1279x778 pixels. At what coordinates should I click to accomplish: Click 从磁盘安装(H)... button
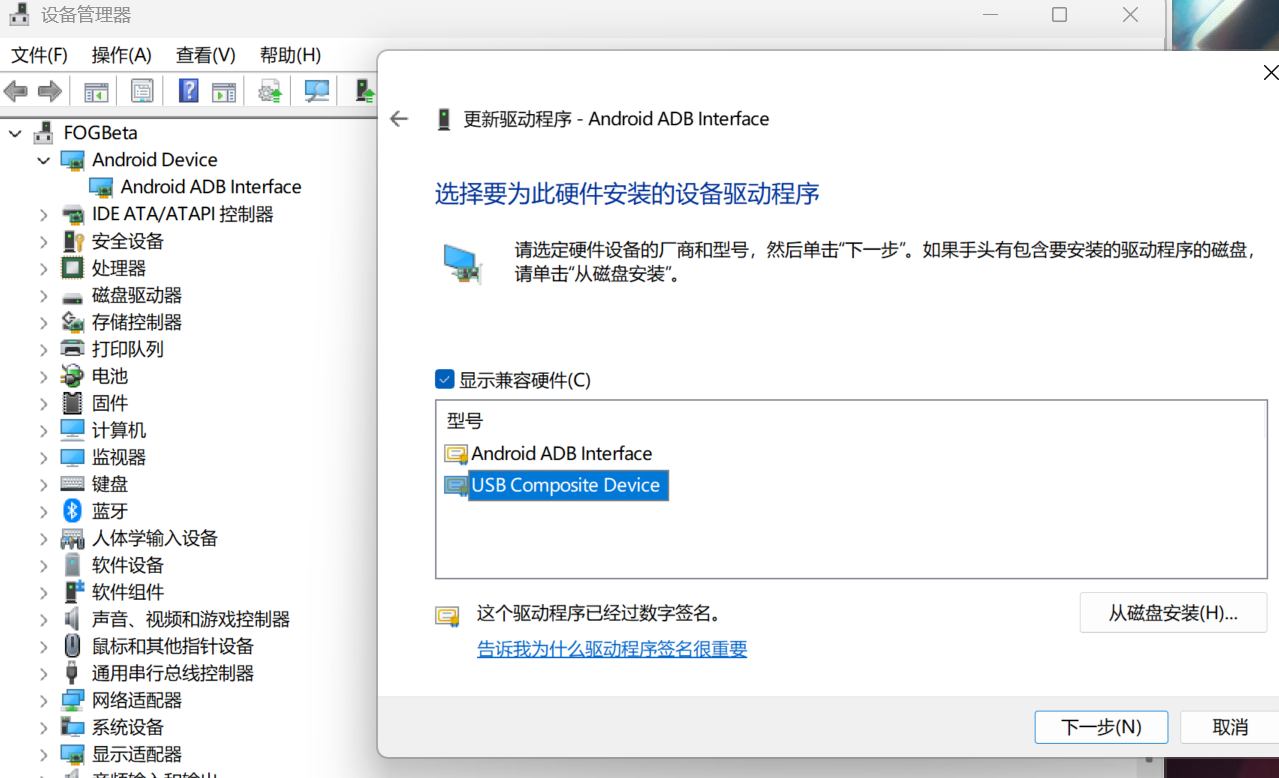1173,613
